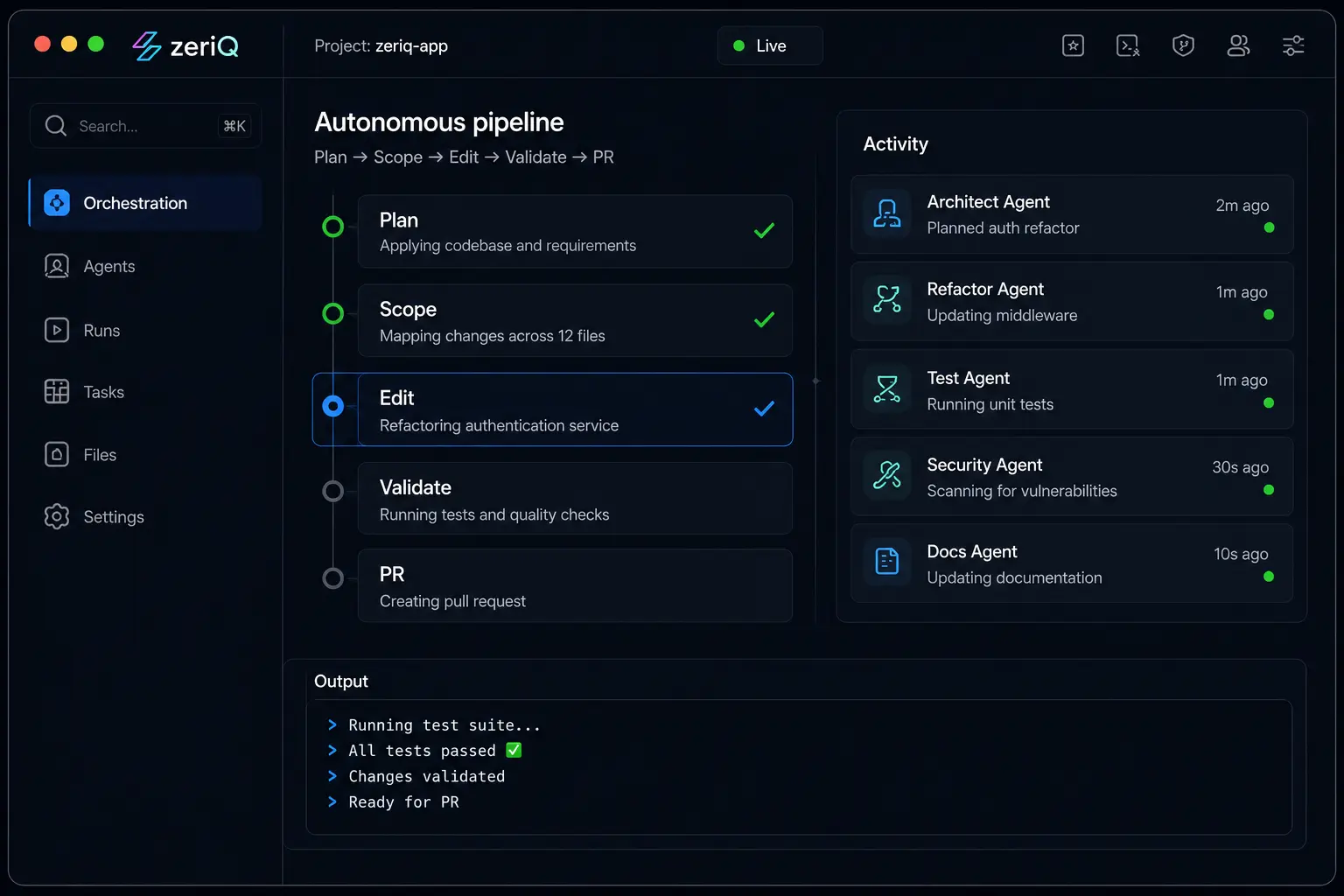Open the sliders preferences icon in header

[1293, 45]
